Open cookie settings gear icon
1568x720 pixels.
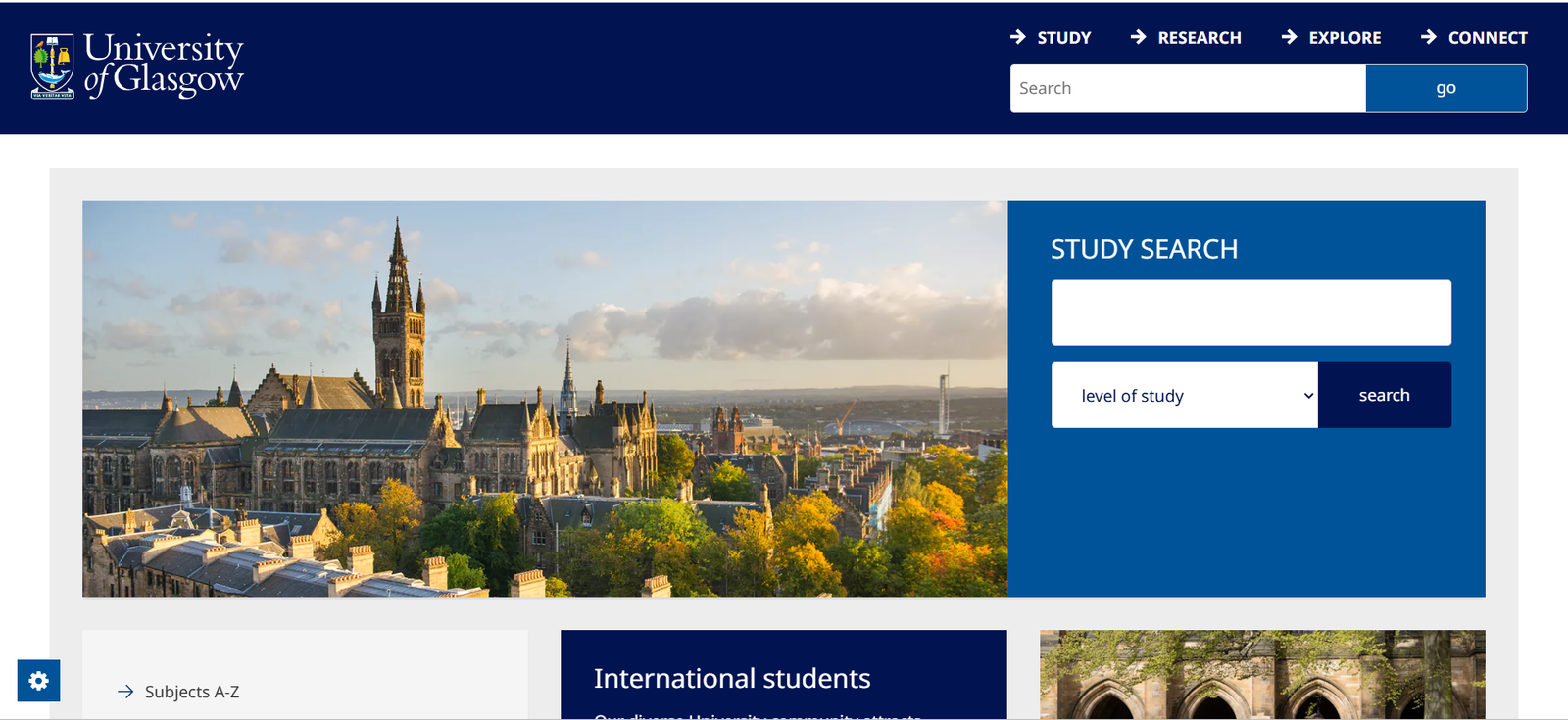click(x=38, y=681)
